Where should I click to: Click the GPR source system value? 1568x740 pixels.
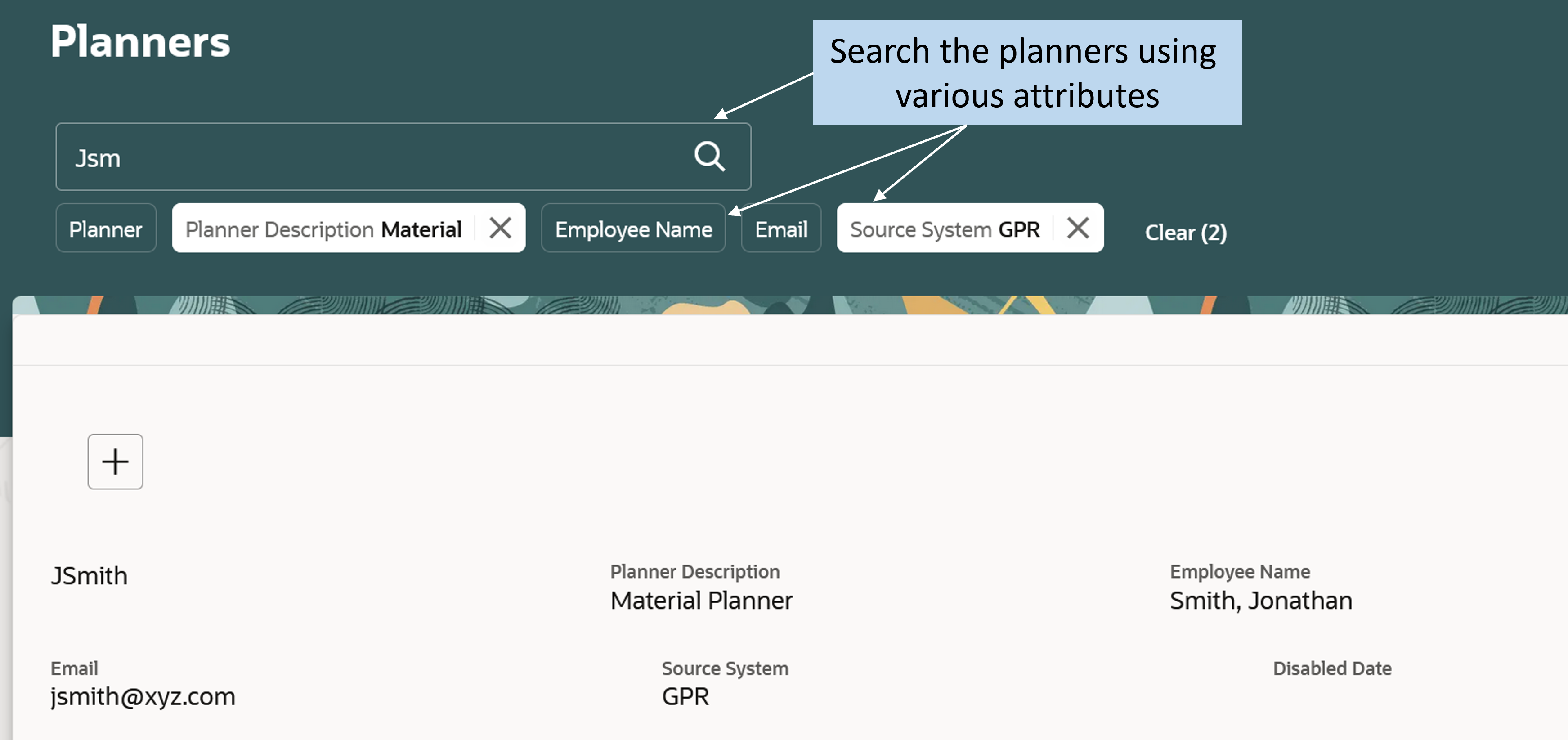685,696
